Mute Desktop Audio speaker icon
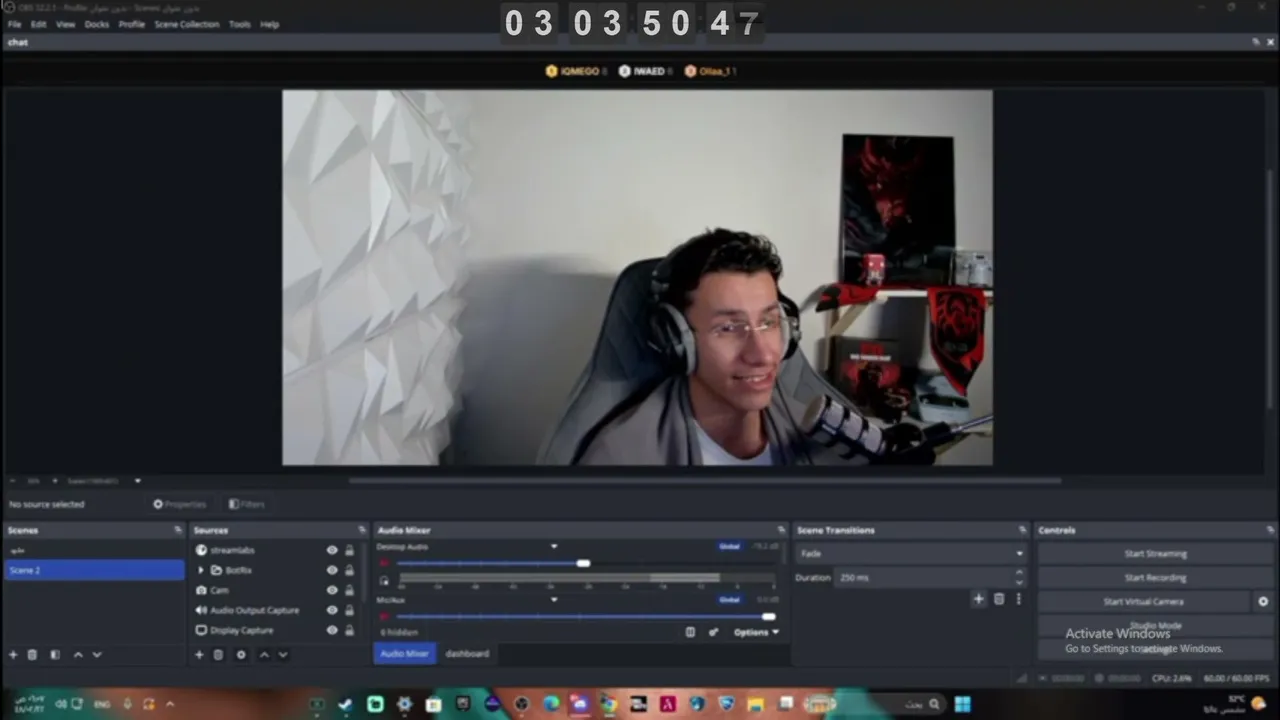The height and width of the screenshot is (720, 1280). [384, 563]
